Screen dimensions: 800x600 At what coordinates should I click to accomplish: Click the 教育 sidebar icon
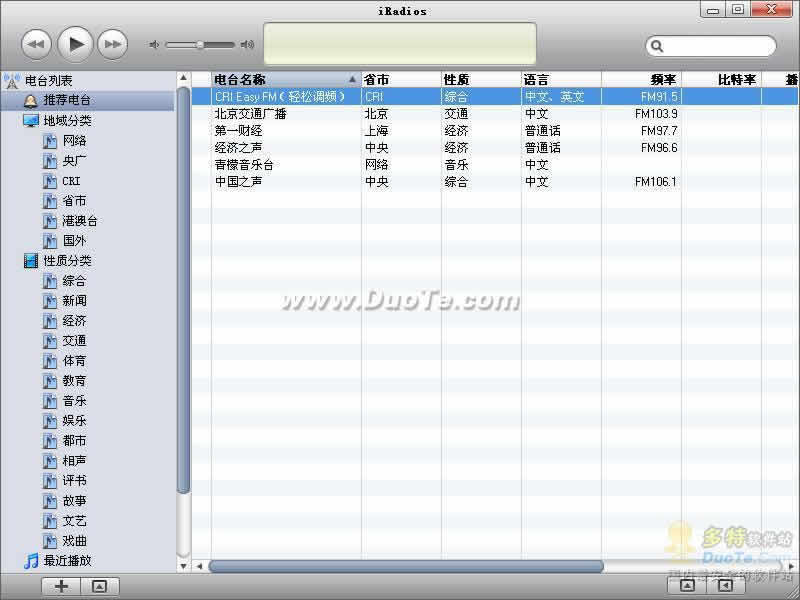(49, 381)
